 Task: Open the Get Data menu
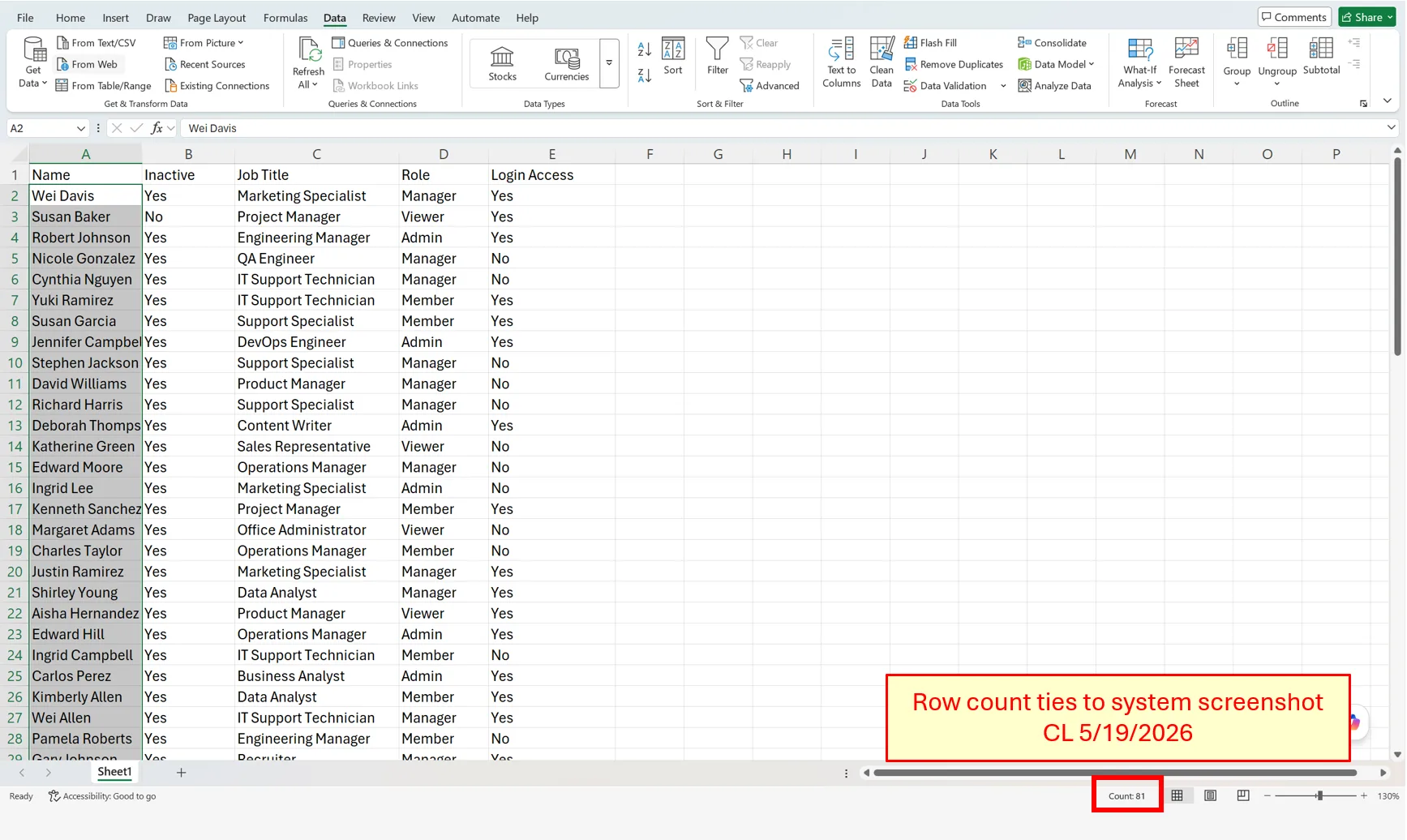coord(33,63)
